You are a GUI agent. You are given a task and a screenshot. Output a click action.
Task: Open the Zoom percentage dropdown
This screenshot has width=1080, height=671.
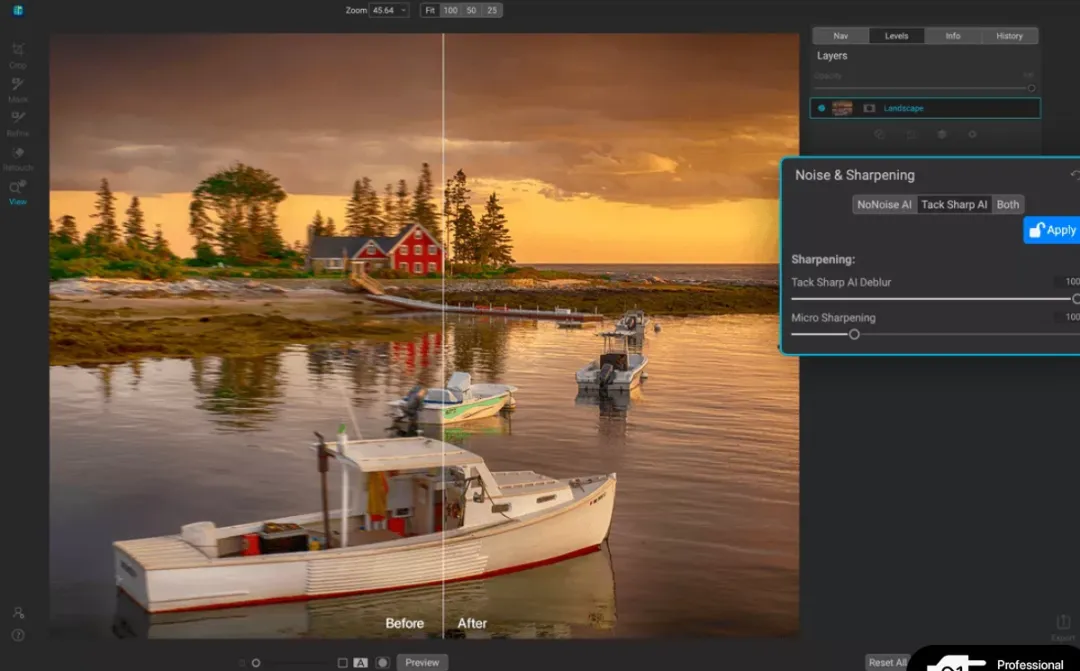(x=389, y=10)
